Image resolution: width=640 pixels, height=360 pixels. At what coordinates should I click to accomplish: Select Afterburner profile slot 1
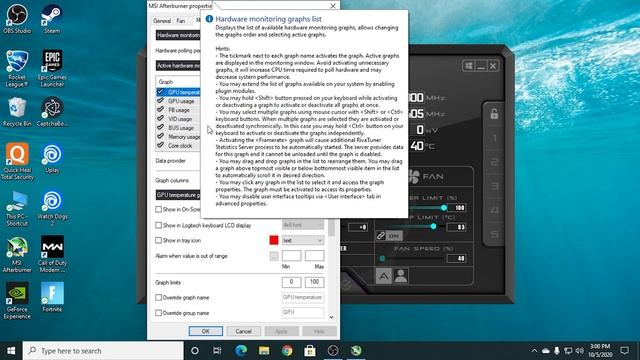tap(494, 138)
